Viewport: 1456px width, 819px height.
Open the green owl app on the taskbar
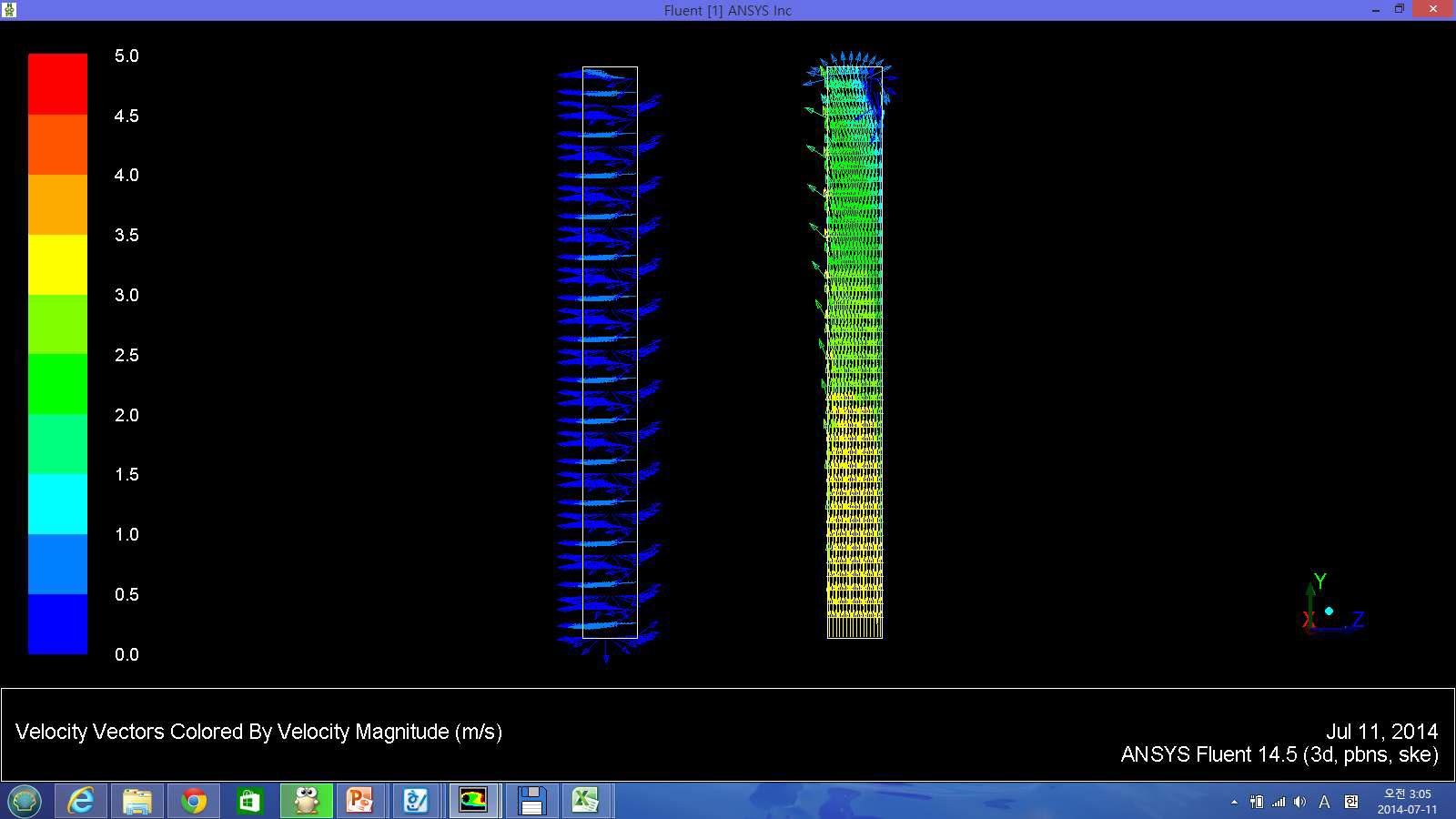coord(306,801)
